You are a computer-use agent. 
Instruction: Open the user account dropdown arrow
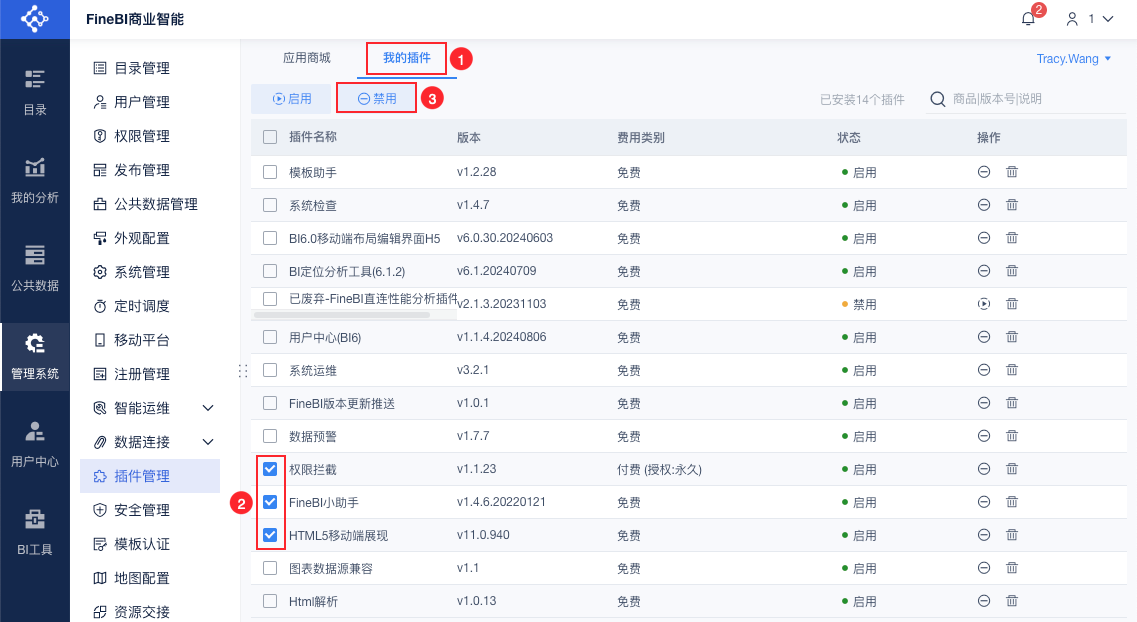point(1108,19)
